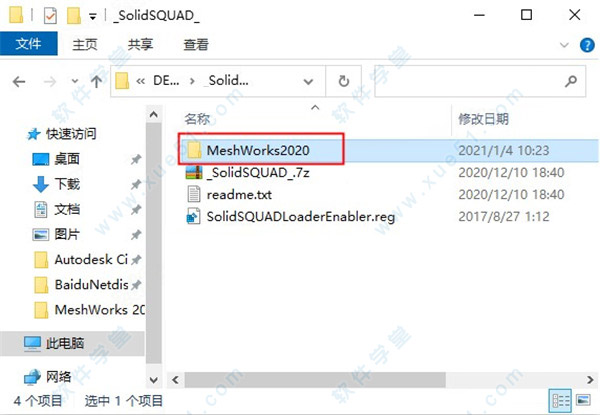The width and height of the screenshot is (600, 415).
Task: Open the Quick Access toolbar customize dropdown
Action: (93, 16)
